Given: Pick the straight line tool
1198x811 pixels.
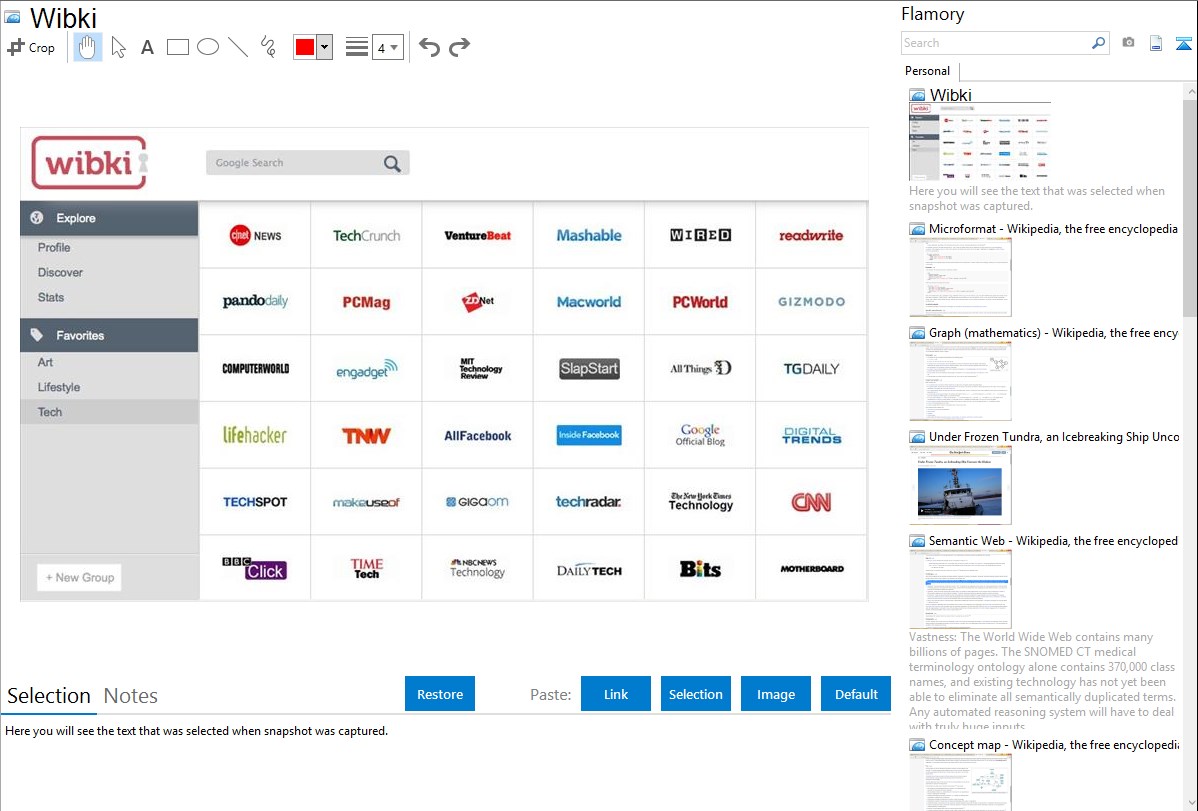Looking at the screenshot, I should 238,47.
